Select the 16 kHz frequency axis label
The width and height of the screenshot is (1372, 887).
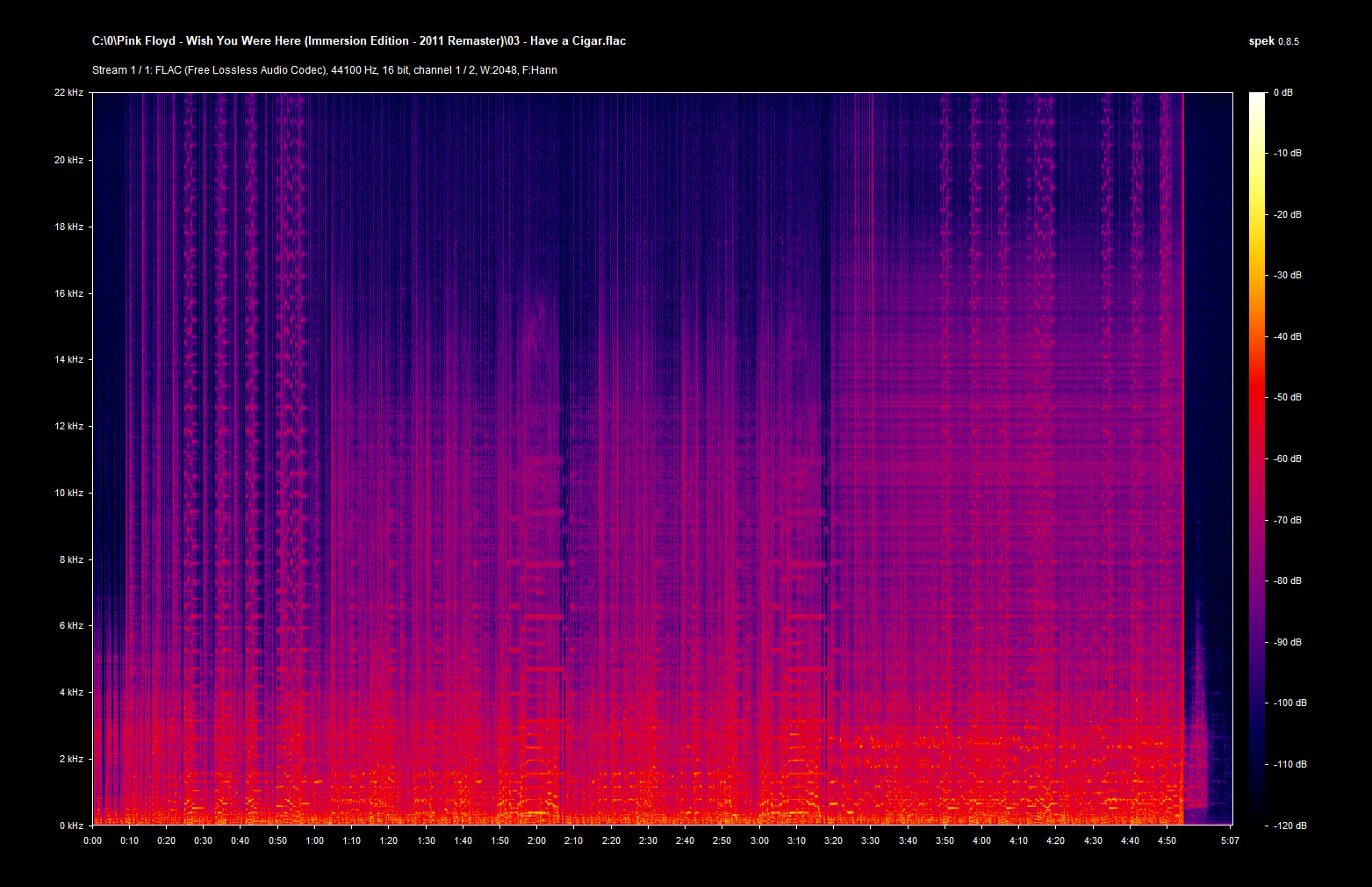tap(69, 293)
